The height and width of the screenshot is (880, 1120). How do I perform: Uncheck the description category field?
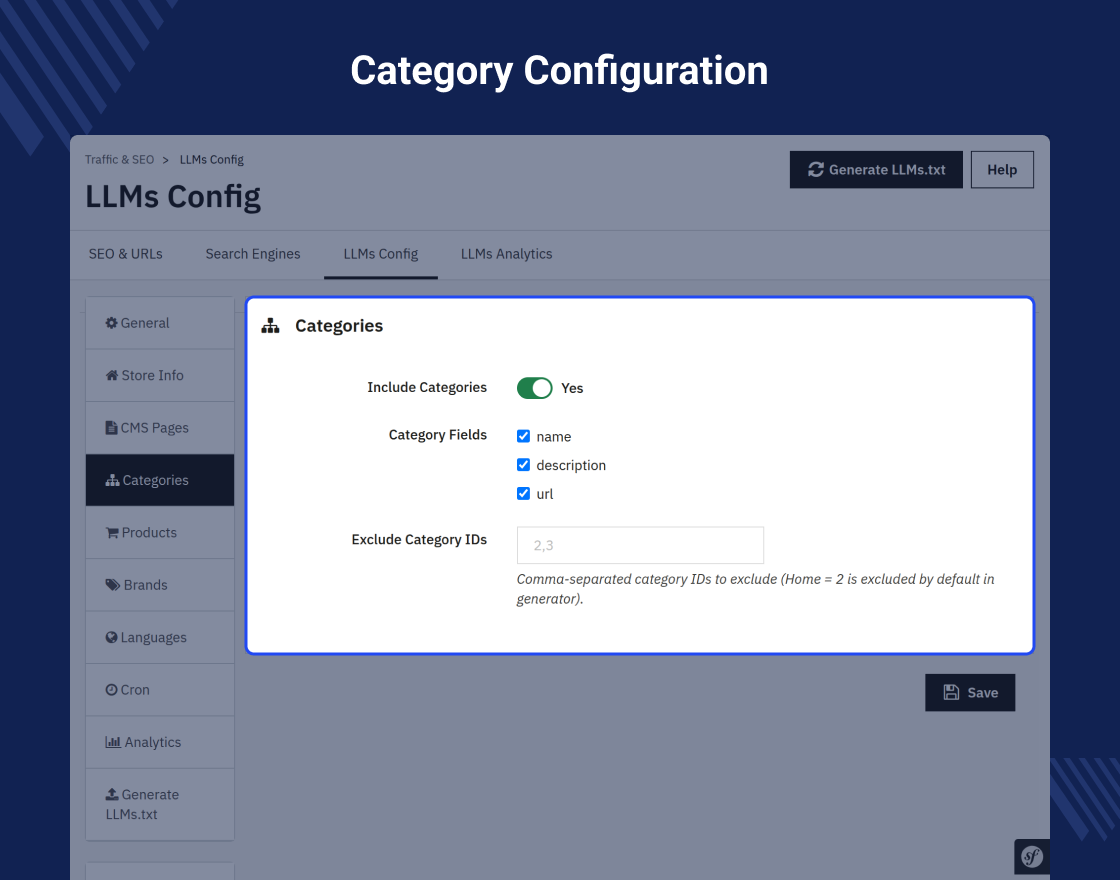coord(524,465)
